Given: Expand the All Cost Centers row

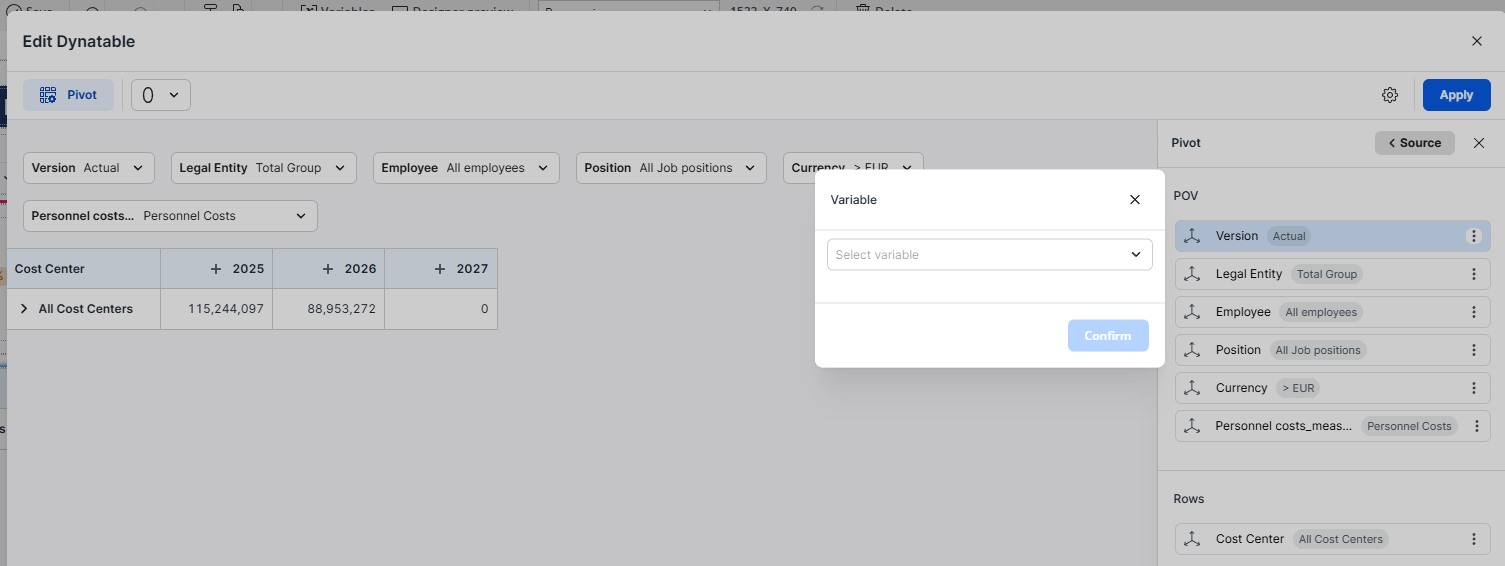Looking at the screenshot, I should point(24,309).
